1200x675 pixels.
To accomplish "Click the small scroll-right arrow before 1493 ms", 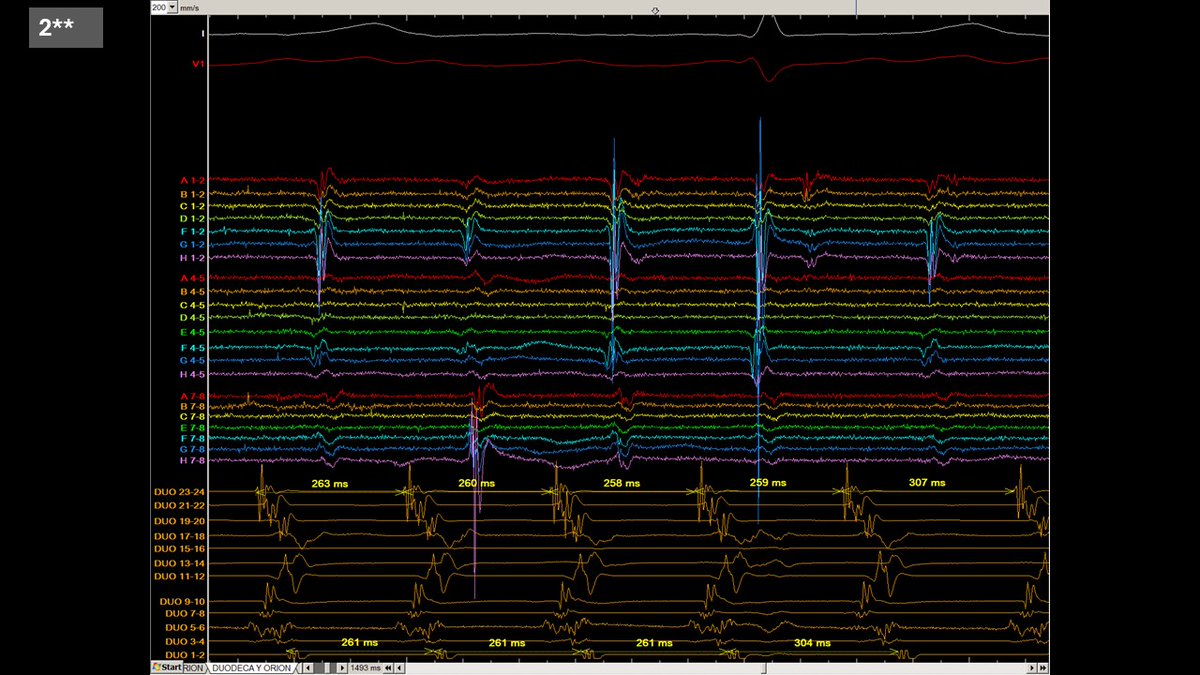I will (342, 667).
